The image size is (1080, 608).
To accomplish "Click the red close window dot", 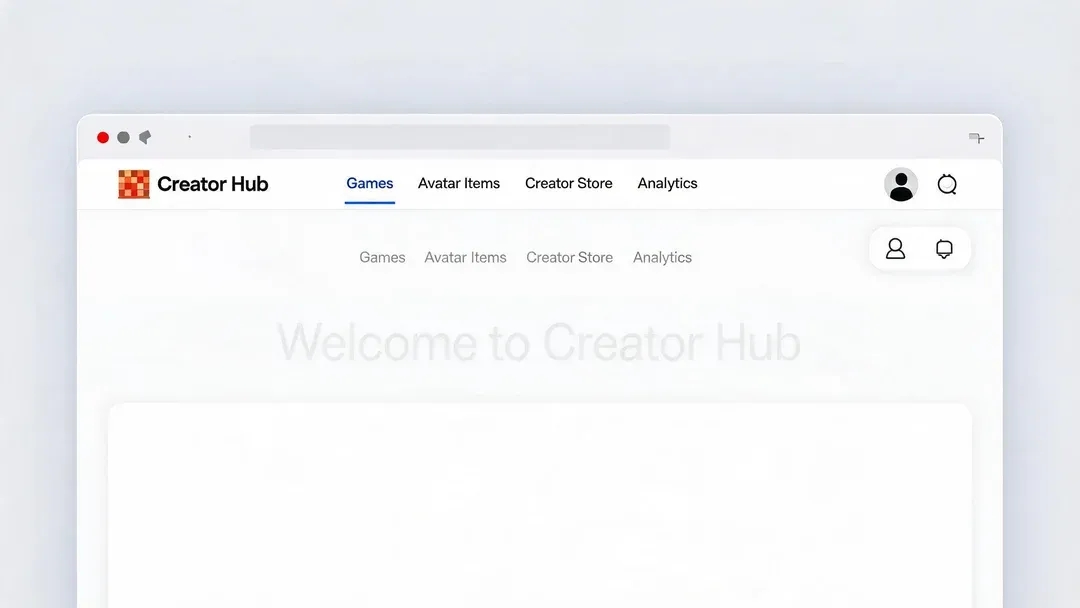I will (x=103, y=138).
